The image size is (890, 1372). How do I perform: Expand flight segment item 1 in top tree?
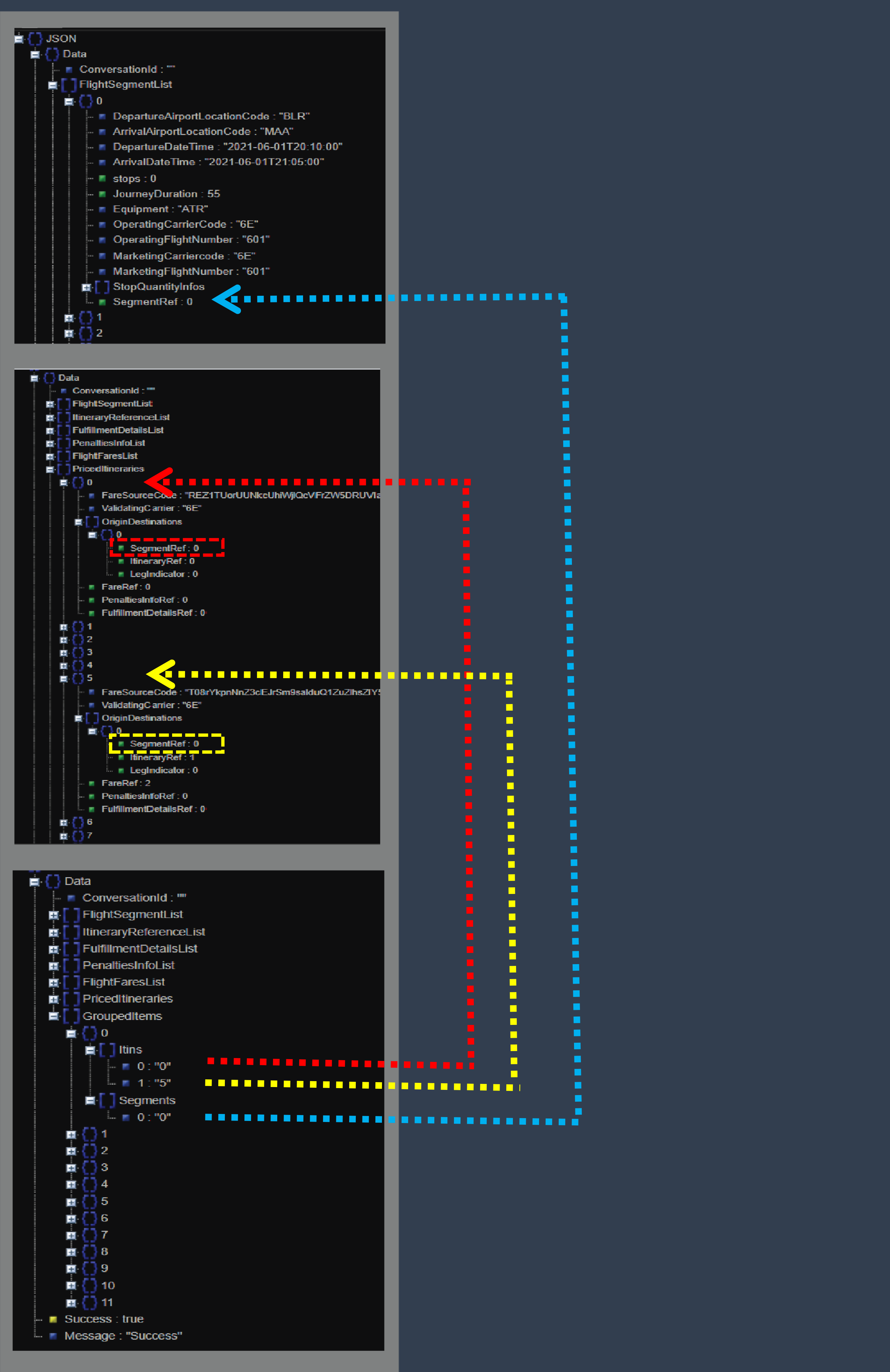tap(69, 318)
